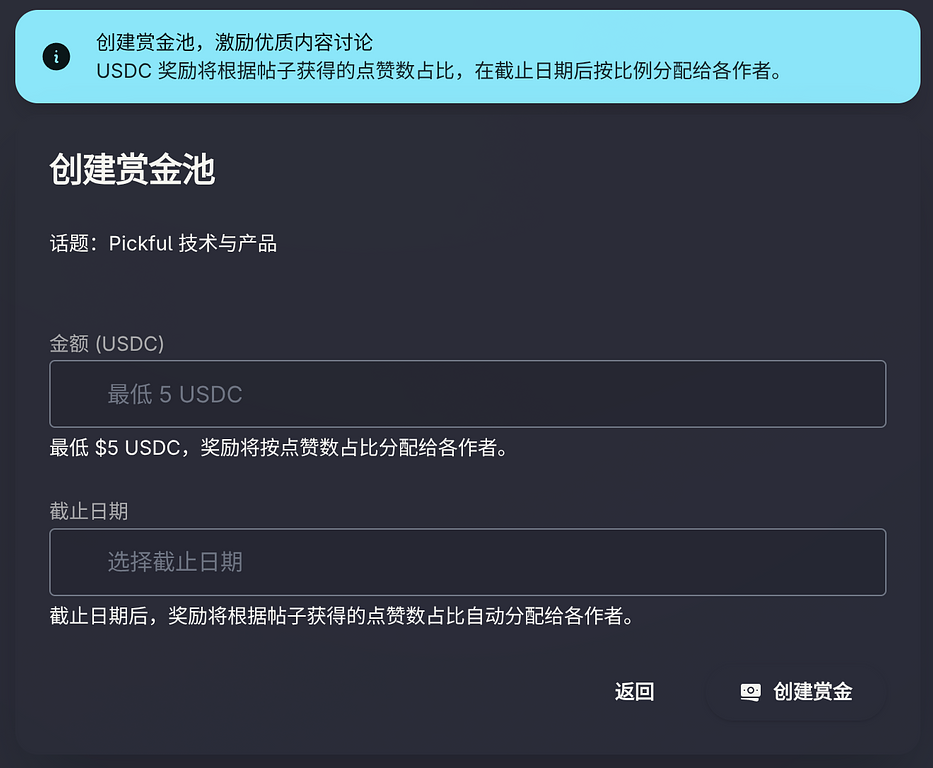Click the (USDC) unit in amount label
Image resolution: width=933 pixels, height=768 pixels.
pos(130,343)
